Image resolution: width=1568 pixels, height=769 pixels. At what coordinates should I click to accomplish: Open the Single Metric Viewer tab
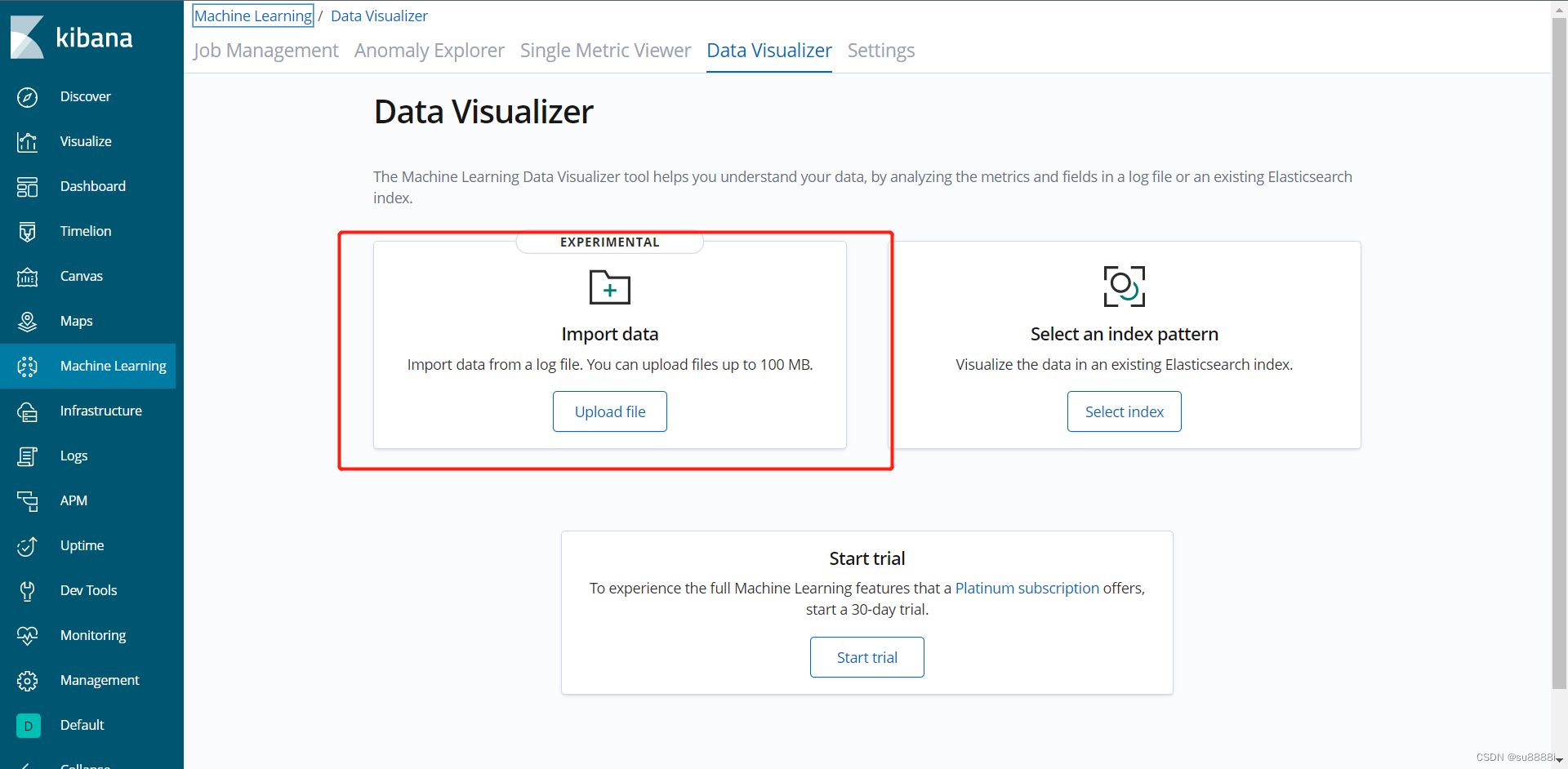(605, 51)
